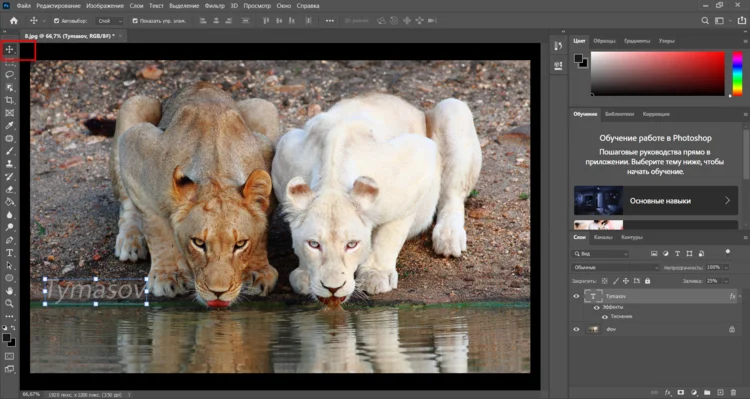This screenshot has height=399, width=750.
Task: Select the Object Selection tool
Action: coord(9,88)
